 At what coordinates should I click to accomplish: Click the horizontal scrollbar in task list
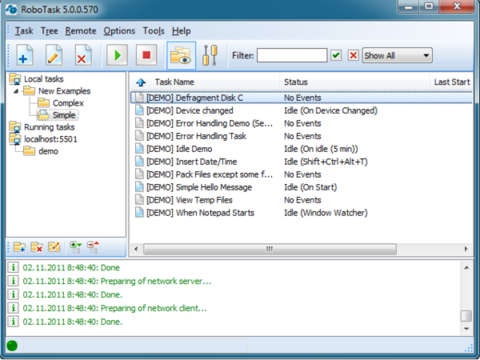(x=270, y=249)
